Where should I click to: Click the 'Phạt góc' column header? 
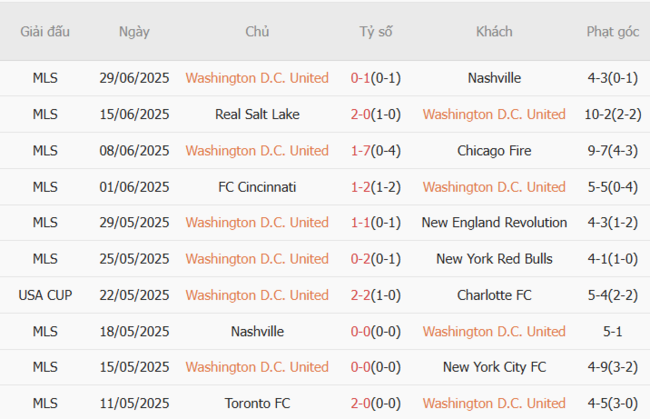click(x=612, y=31)
